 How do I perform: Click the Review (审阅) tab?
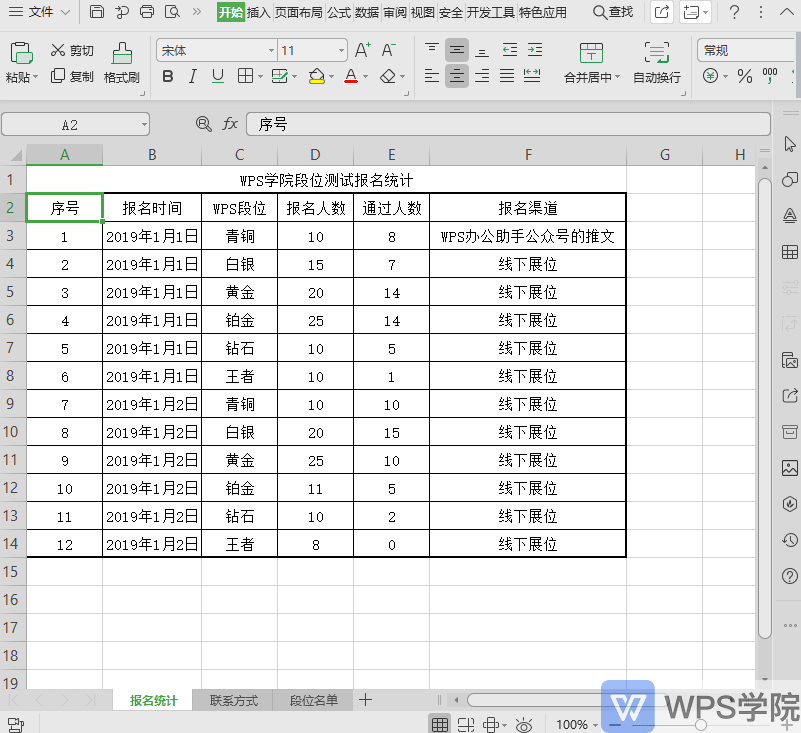tap(395, 12)
